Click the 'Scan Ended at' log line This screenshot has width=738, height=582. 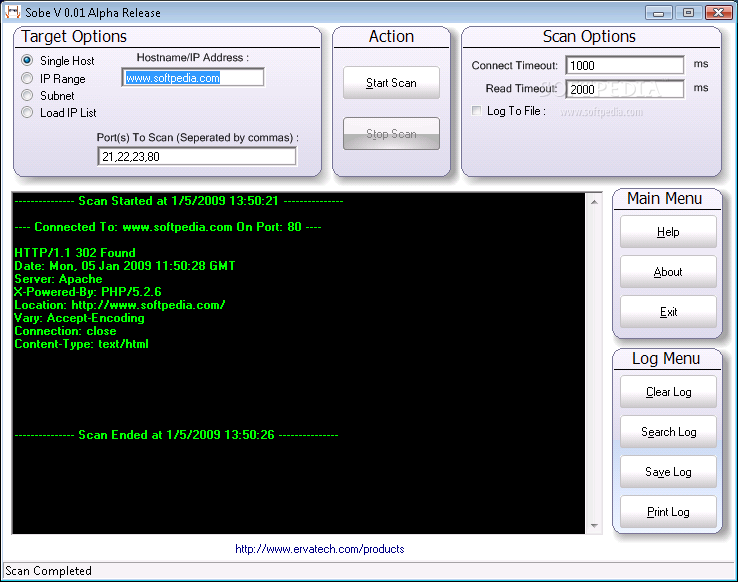point(176,435)
